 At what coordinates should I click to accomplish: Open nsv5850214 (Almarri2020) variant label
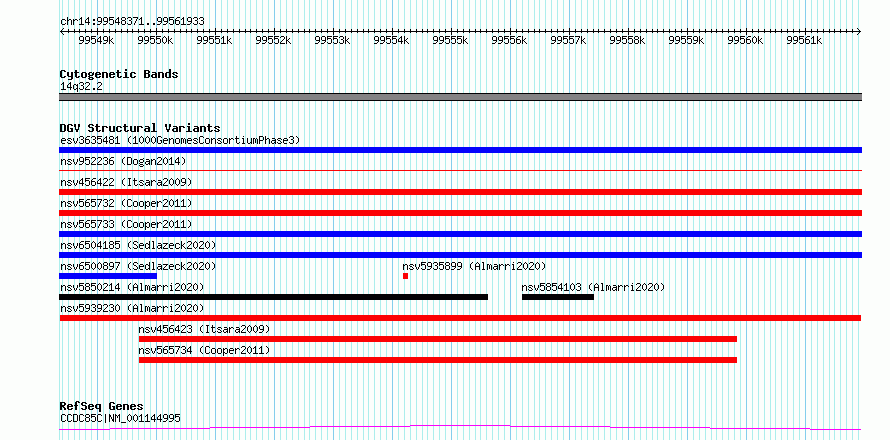[x=132, y=287]
